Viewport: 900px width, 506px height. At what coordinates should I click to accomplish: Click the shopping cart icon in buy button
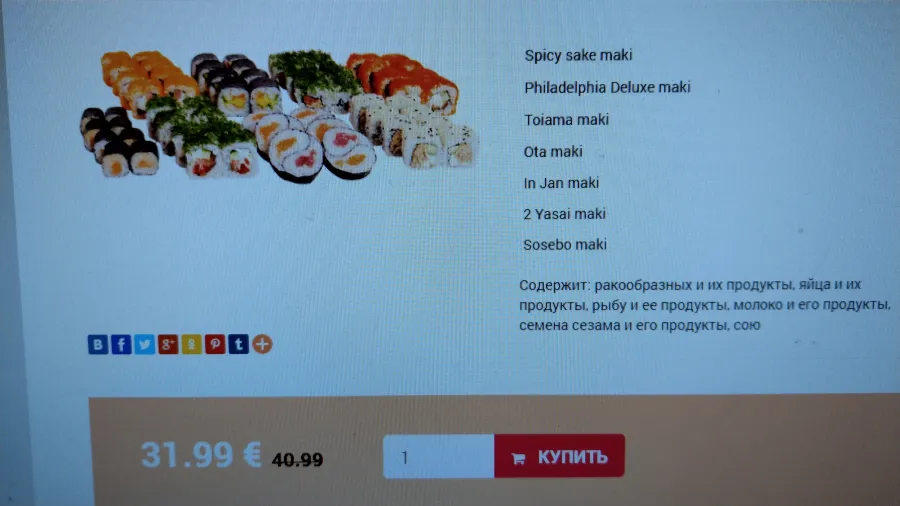(x=518, y=458)
